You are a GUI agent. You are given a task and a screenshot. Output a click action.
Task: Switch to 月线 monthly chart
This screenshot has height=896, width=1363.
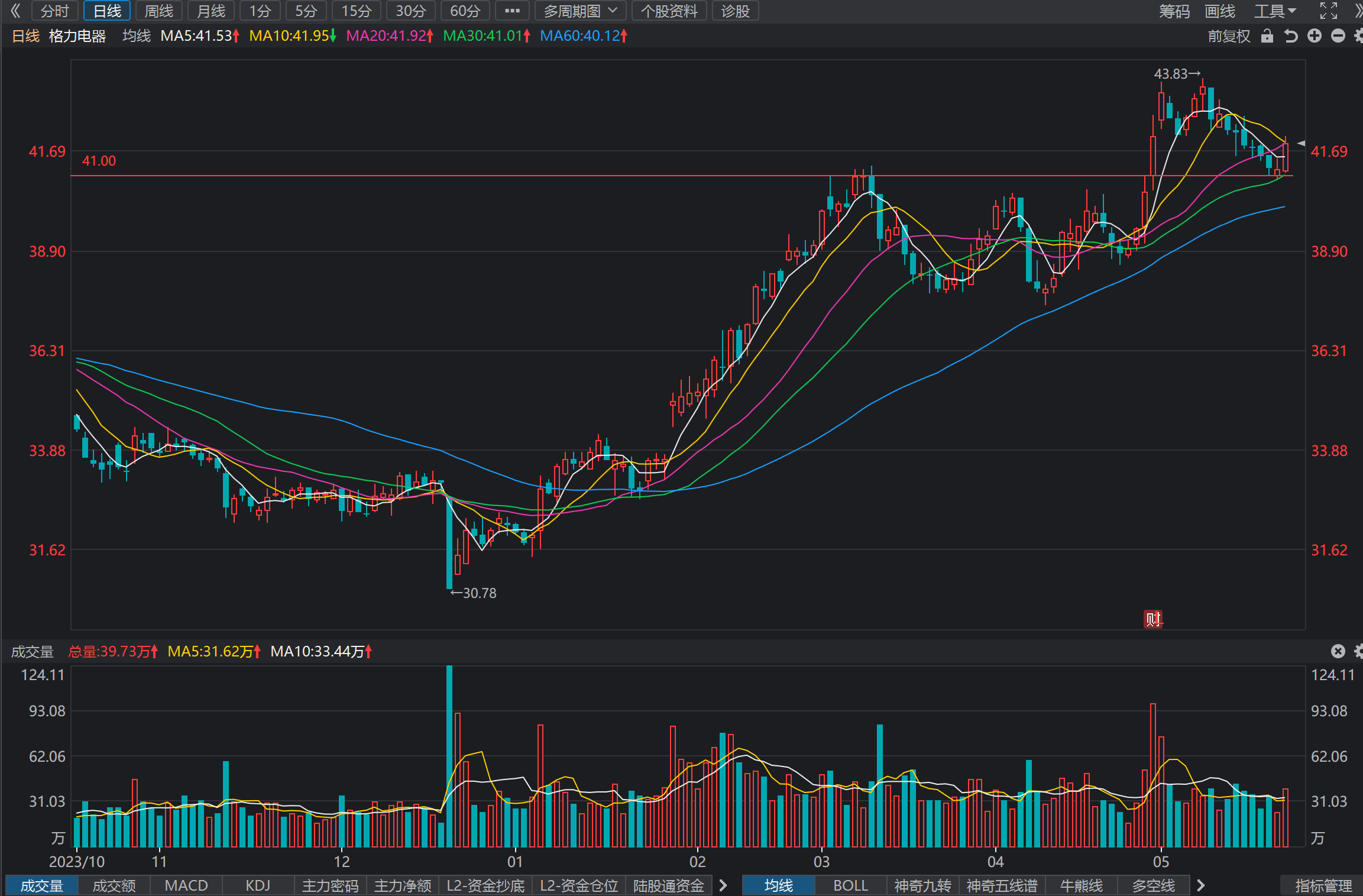tap(211, 11)
